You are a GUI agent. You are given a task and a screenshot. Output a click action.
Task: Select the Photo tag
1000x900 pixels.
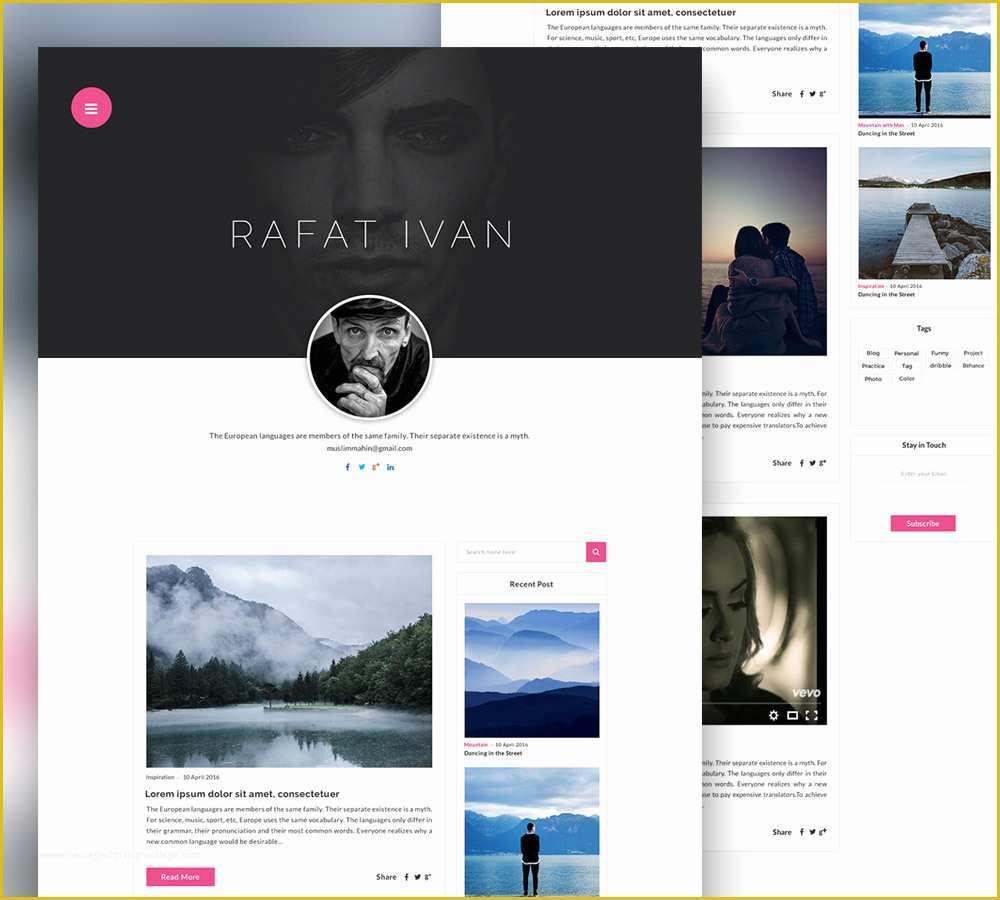(873, 379)
